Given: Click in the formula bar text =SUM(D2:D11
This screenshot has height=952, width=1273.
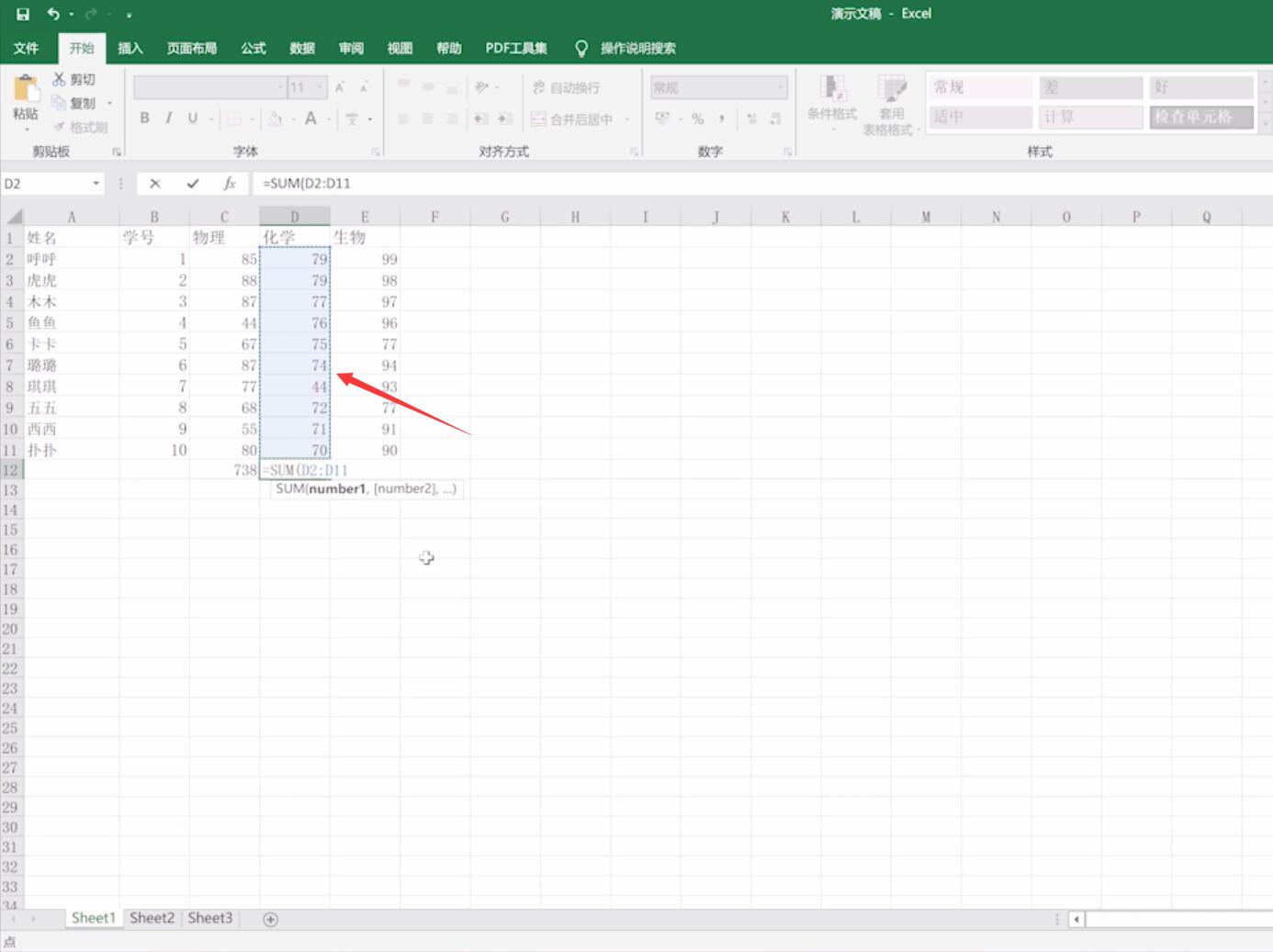Looking at the screenshot, I should click(x=307, y=184).
